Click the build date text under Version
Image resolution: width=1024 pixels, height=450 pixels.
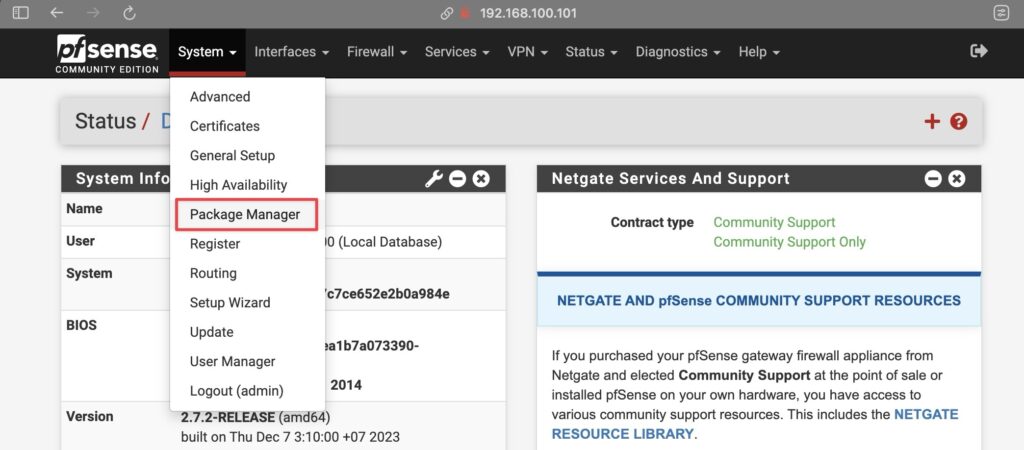pos(290,436)
